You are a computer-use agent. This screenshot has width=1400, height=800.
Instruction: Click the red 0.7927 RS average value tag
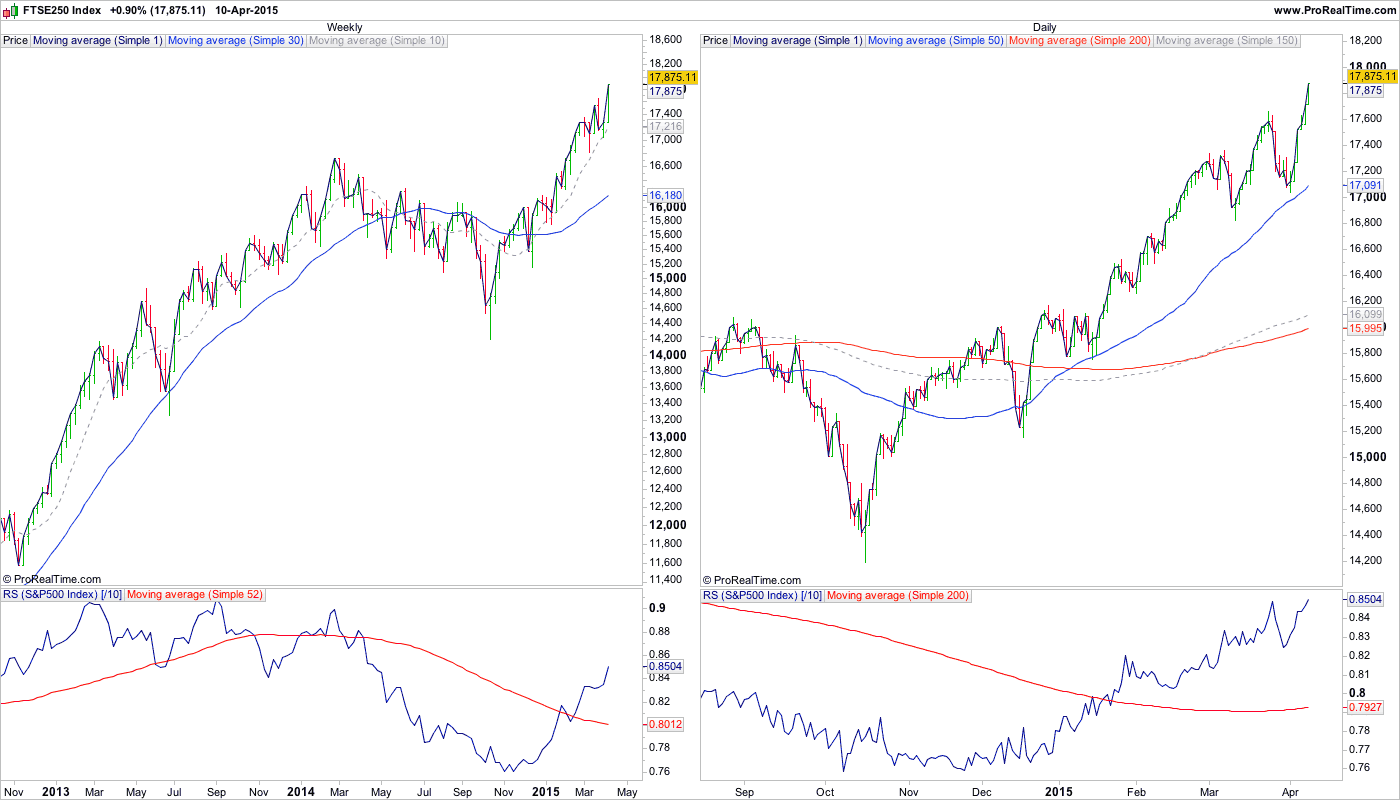[1366, 710]
